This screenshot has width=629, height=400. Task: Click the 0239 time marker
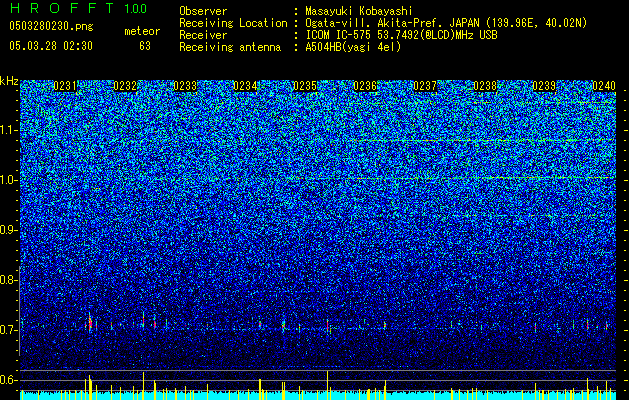[x=545, y=86]
